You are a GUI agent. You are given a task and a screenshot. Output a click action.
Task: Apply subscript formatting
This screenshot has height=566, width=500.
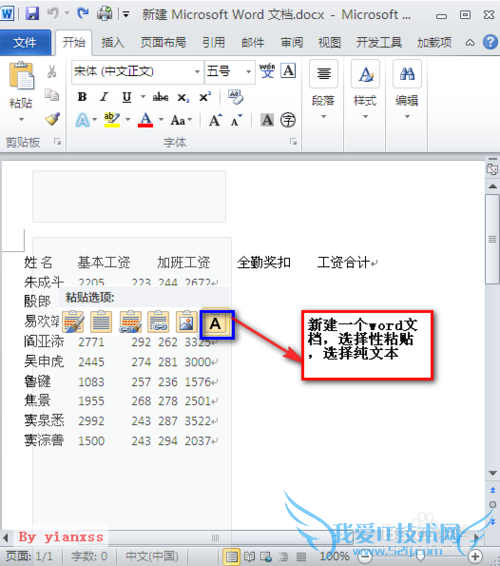[183, 97]
